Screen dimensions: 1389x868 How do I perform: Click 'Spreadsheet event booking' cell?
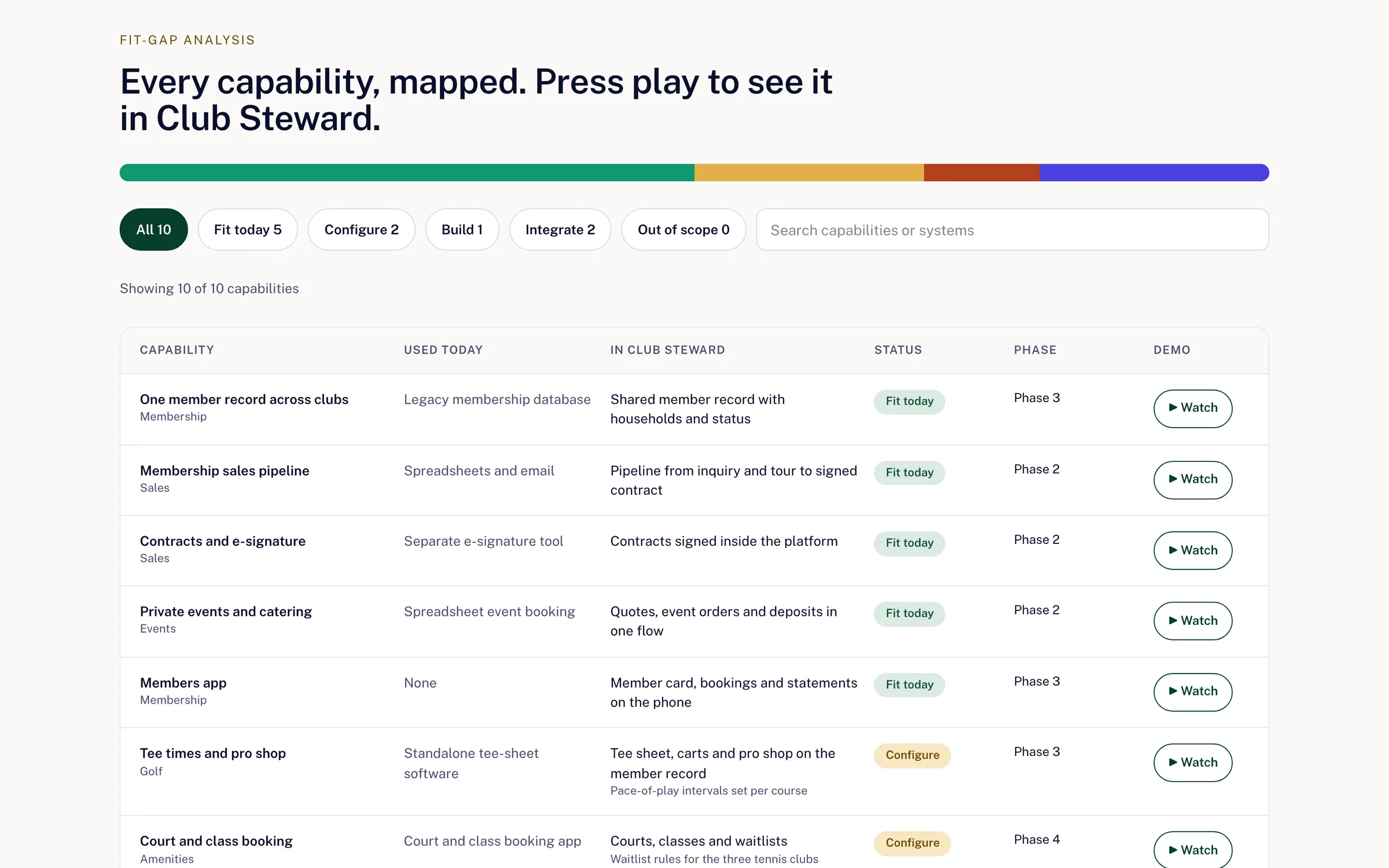tap(490, 612)
